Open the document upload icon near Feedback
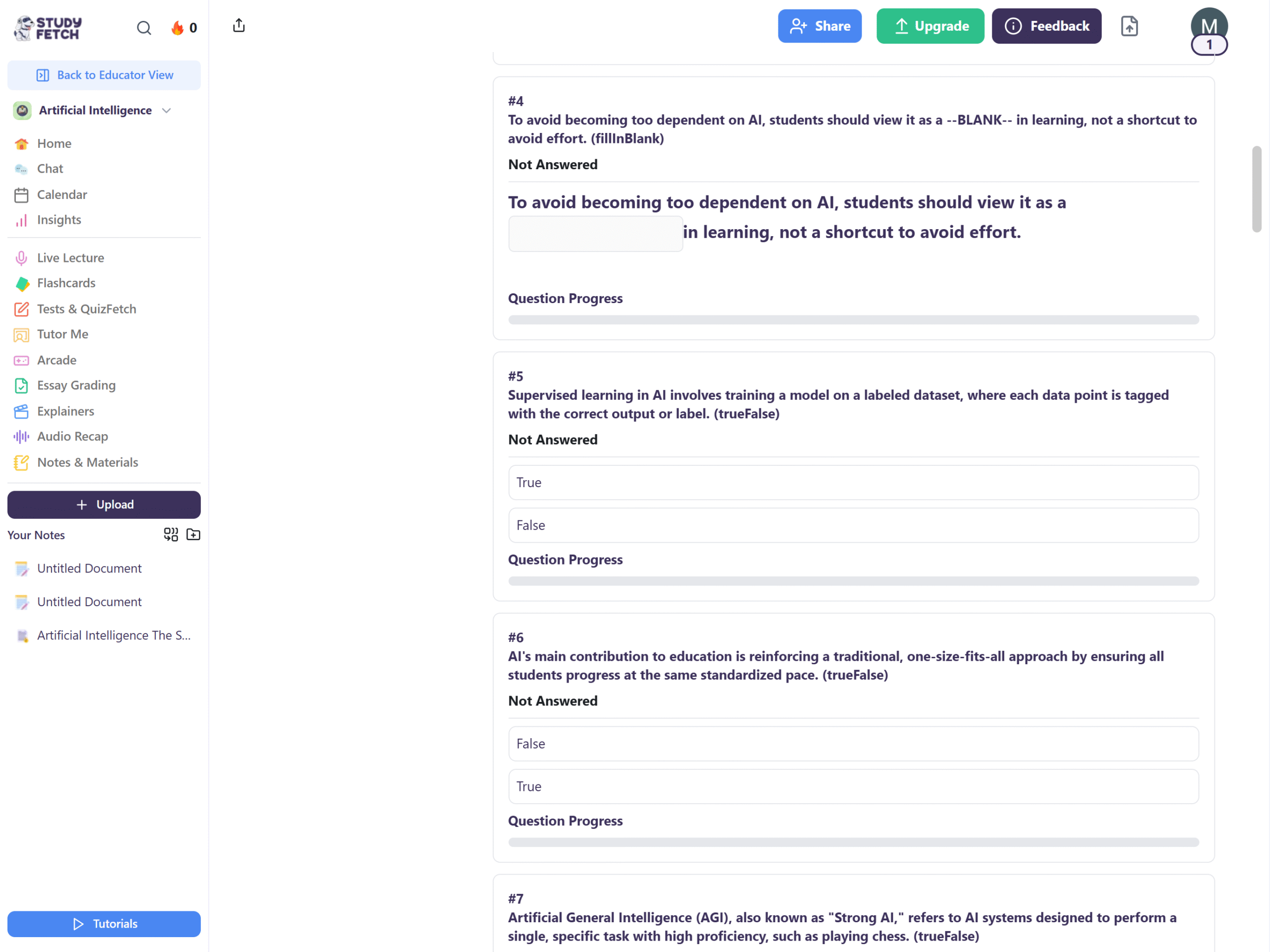Viewport: 1270px width, 952px height. tap(1129, 26)
